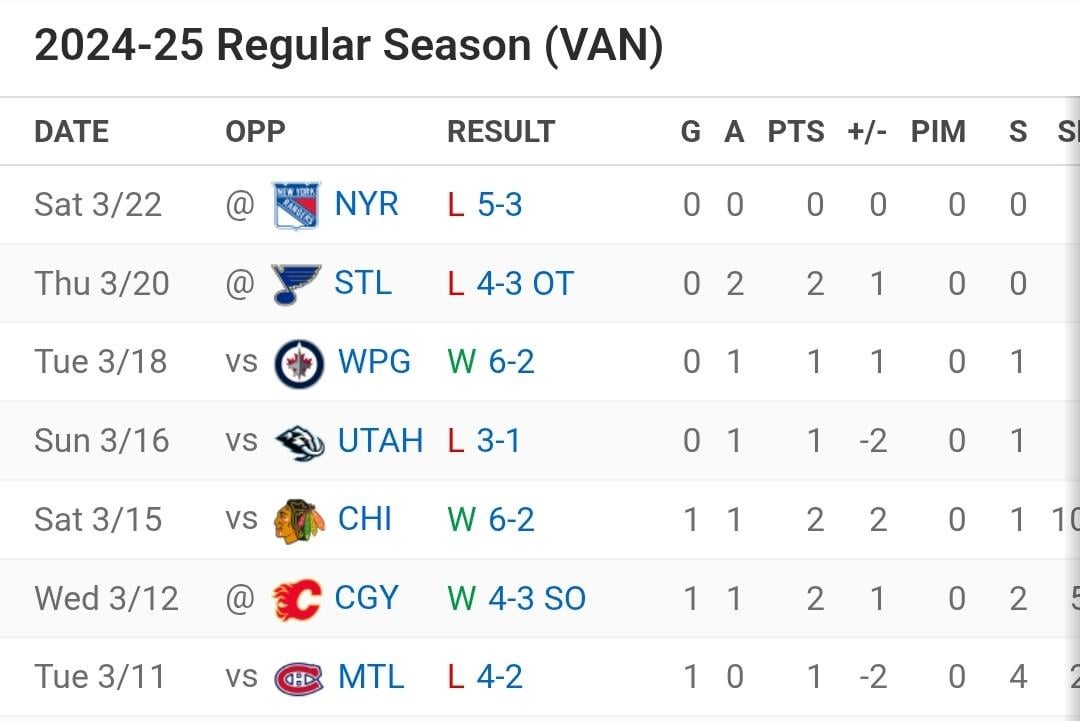This screenshot has height=721, width=1080.
Task: Select the 2024-25 Regular Season heading
Action: (x=346, y=44)
